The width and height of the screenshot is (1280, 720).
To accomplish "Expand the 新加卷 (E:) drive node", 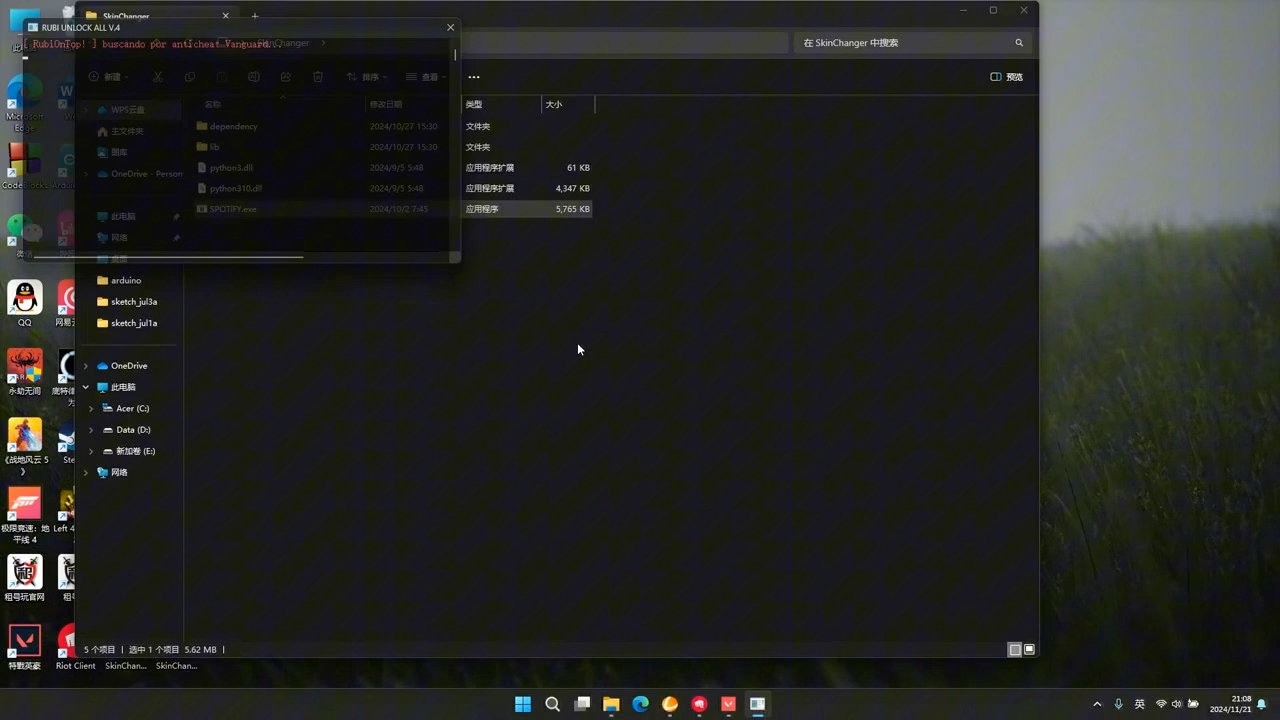I will [91, 451].
